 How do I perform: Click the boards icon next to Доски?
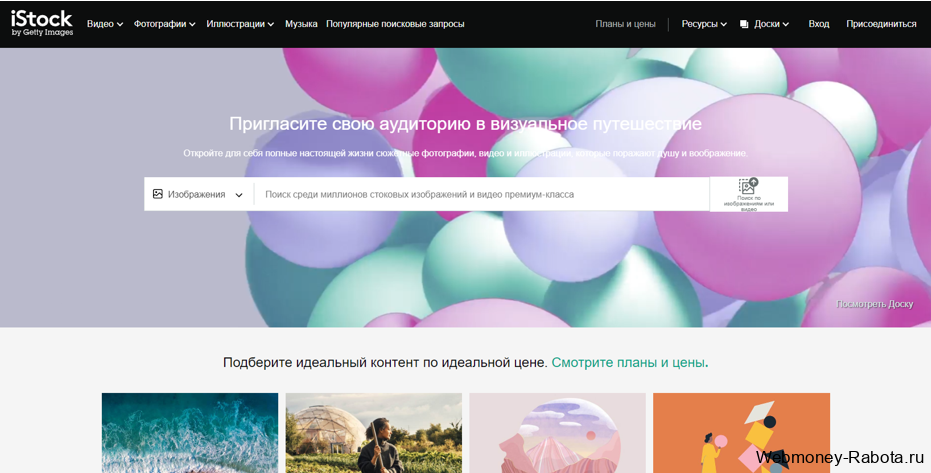click(744, 24)
